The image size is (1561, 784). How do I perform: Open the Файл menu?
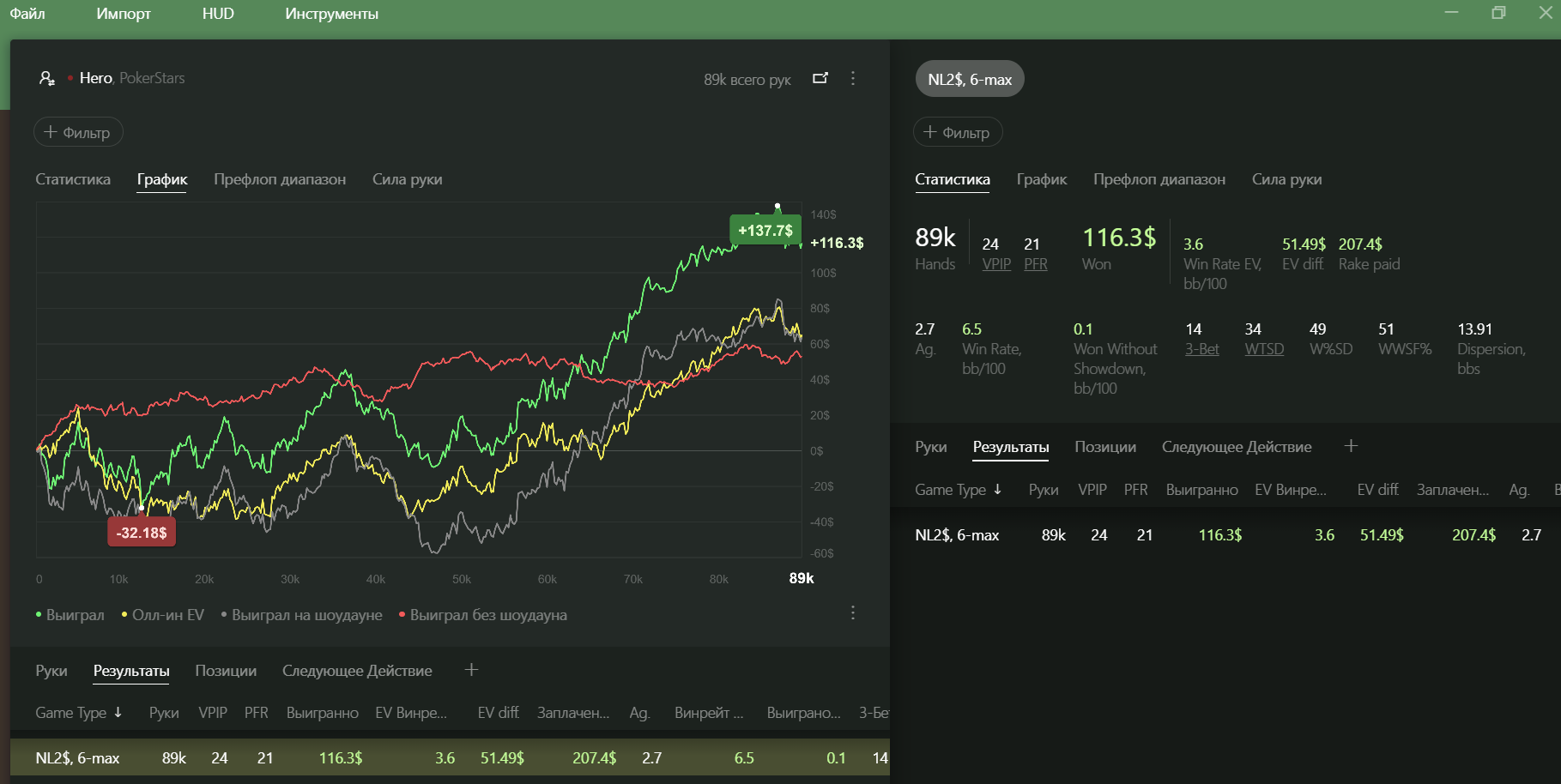point(27,14)
